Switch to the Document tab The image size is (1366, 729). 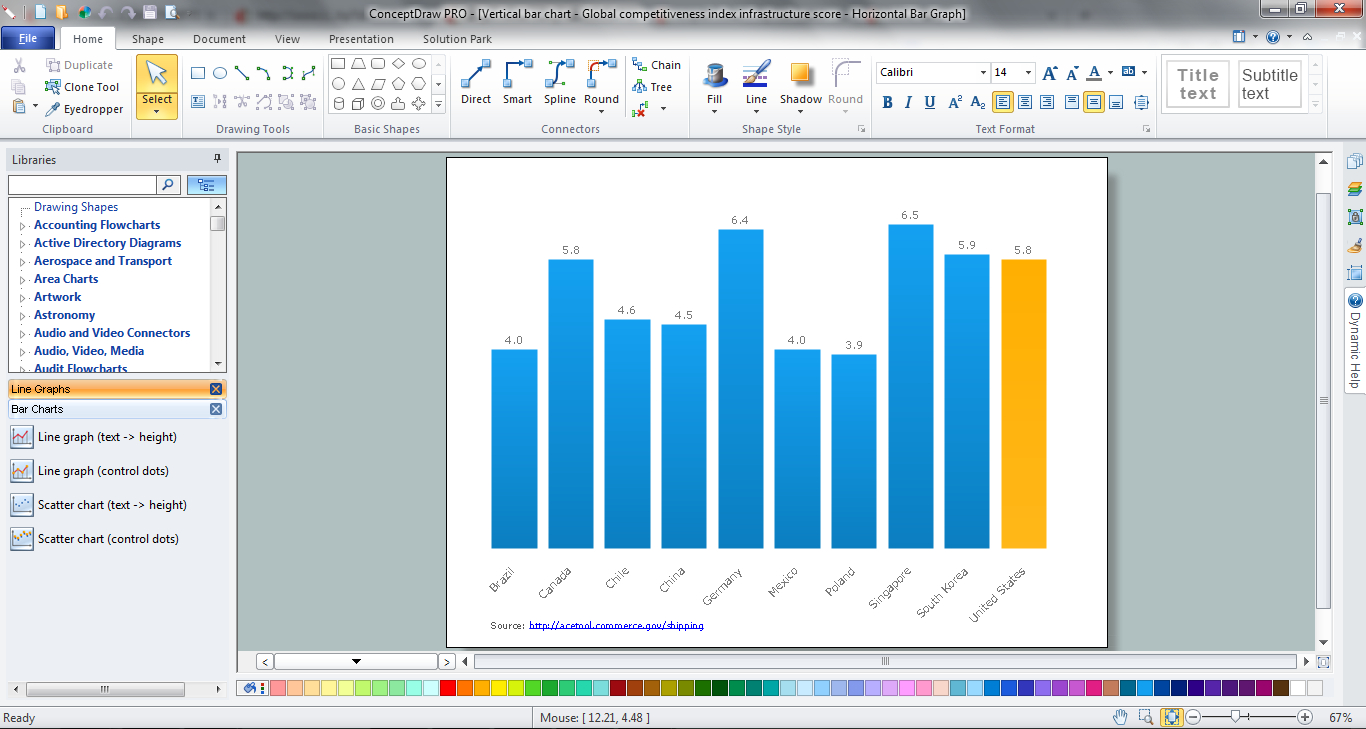tap(219, 39)
